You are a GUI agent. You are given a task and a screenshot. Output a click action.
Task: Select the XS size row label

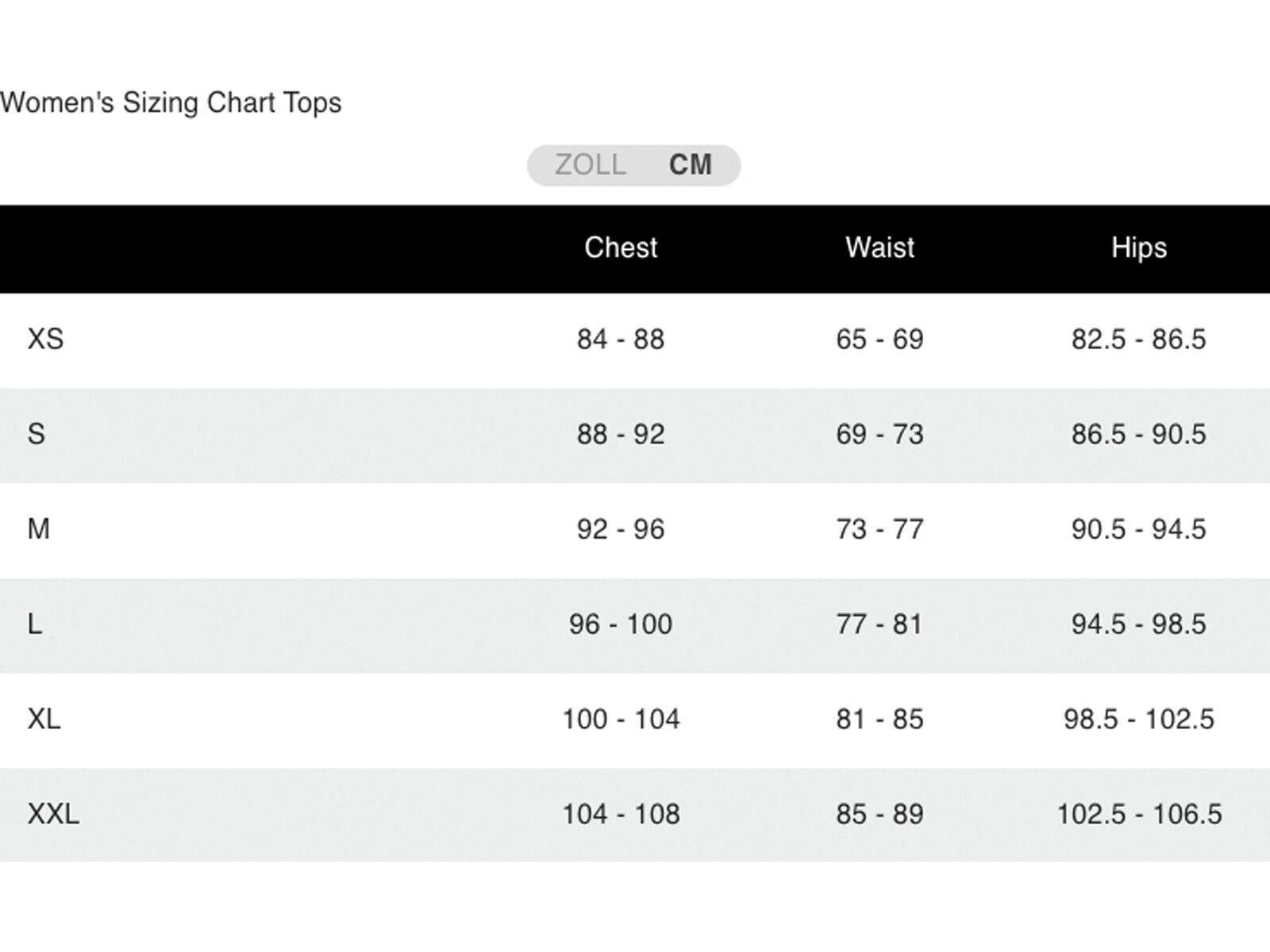[x=45, y=340]
